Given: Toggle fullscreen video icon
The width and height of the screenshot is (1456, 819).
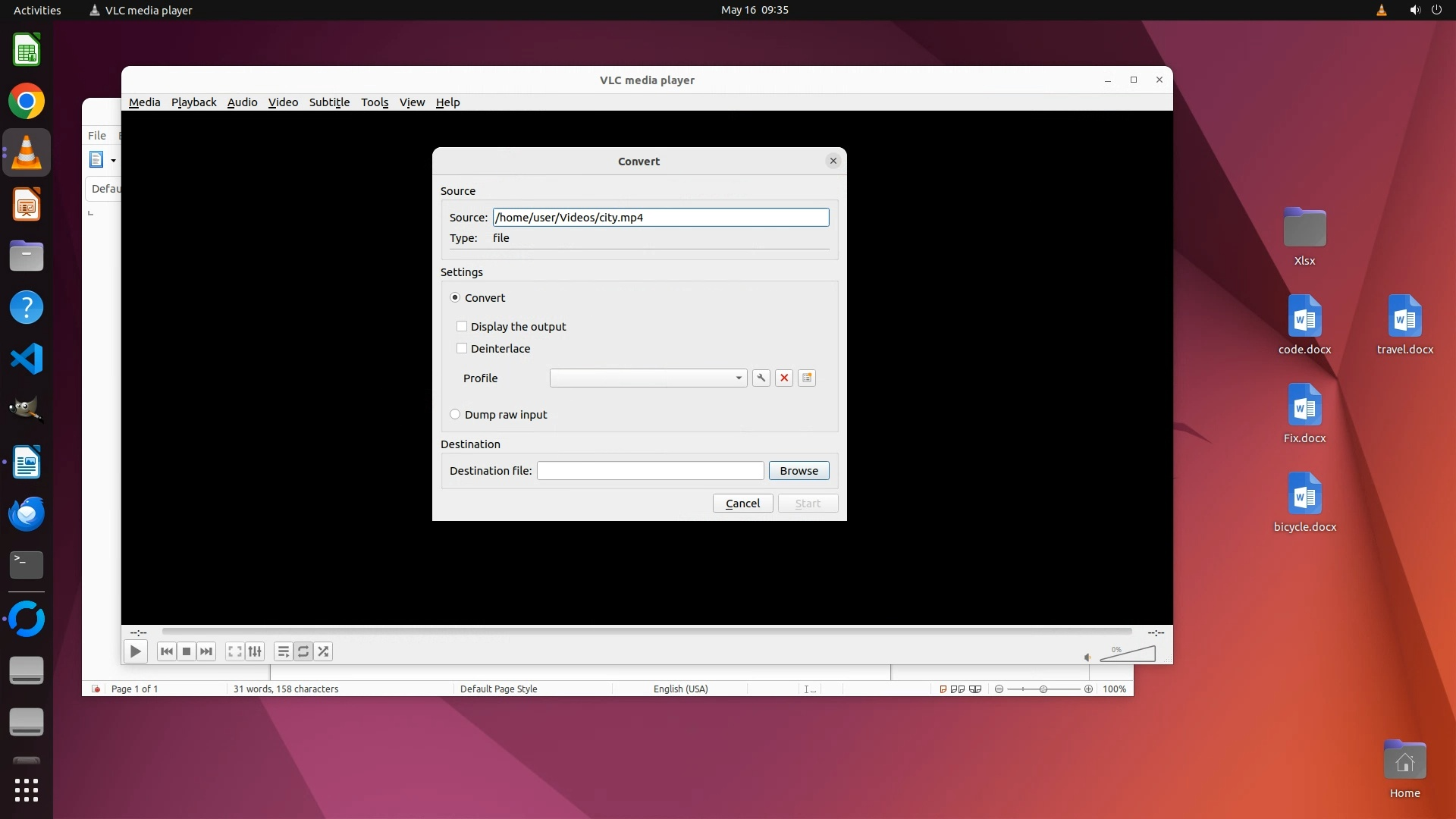Looking at the screenshot, I should click(235, 651).
